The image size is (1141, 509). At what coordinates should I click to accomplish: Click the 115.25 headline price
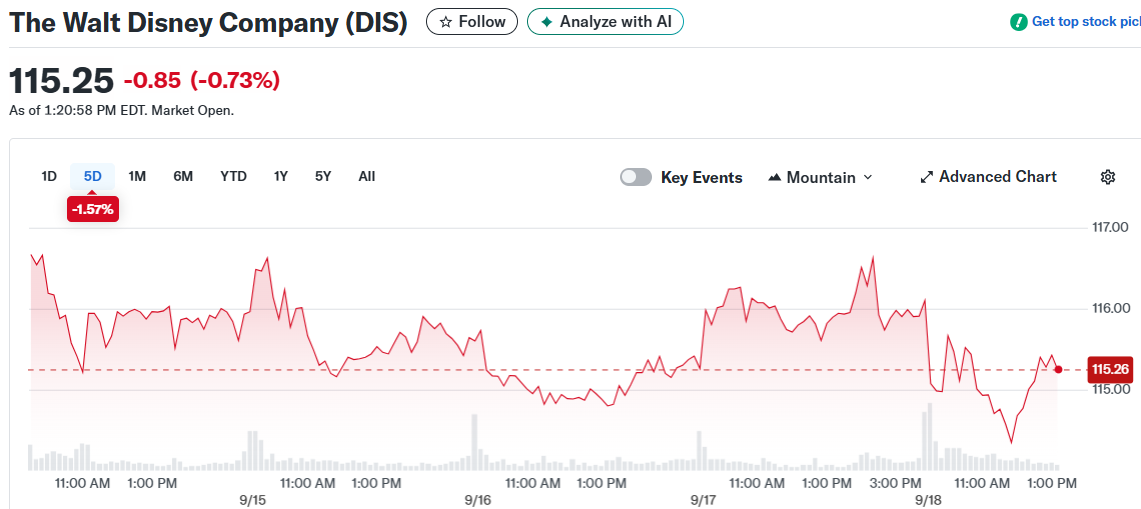pyautogui.click(x=62, y=80)
